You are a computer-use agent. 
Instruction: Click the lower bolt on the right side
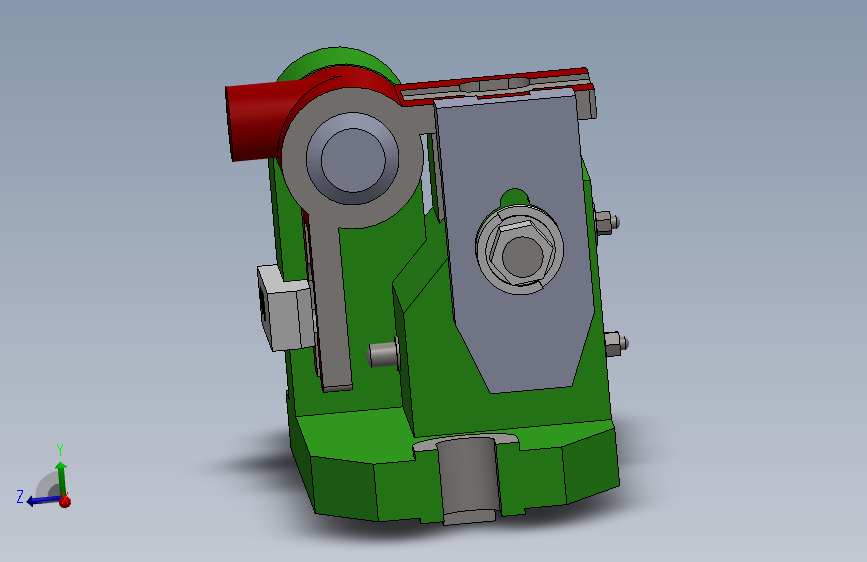(x=616, y=344)
